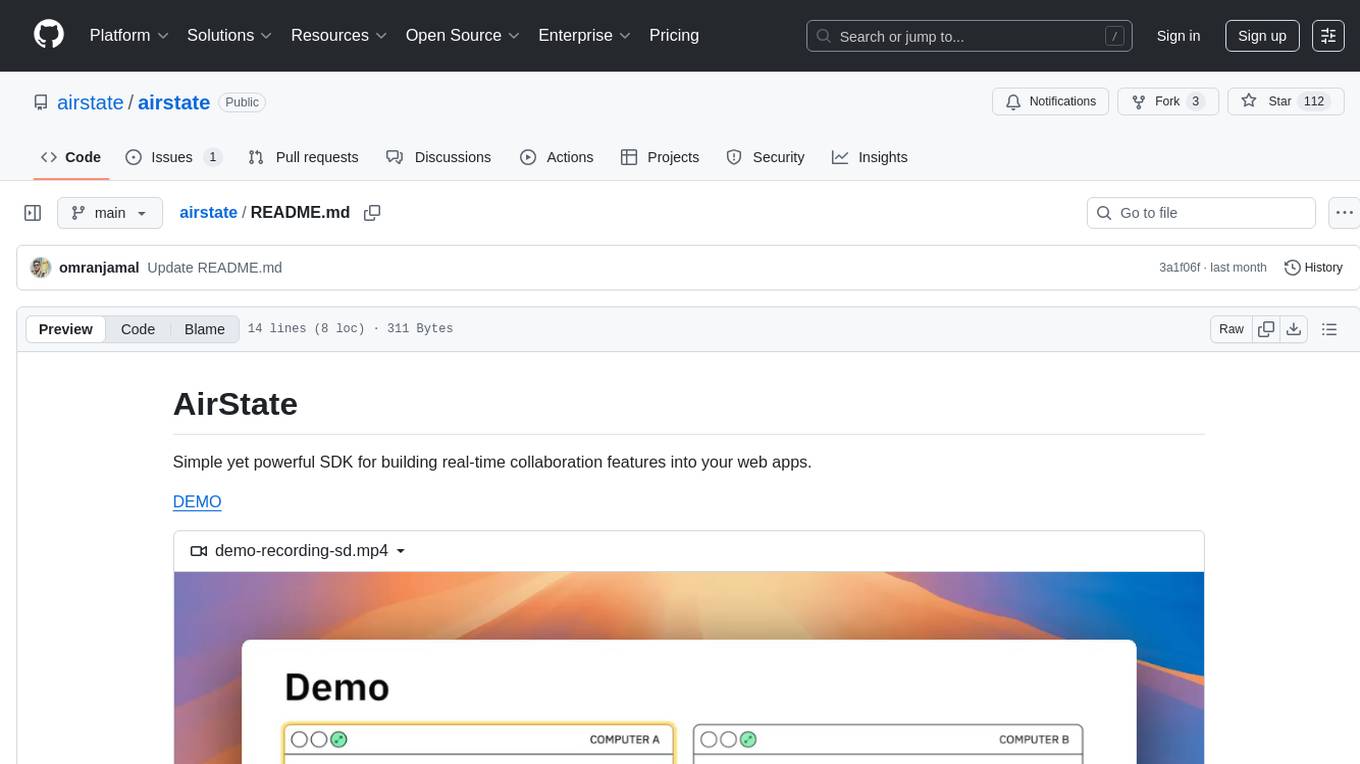Select the Code view toggle

click(138, 329)
